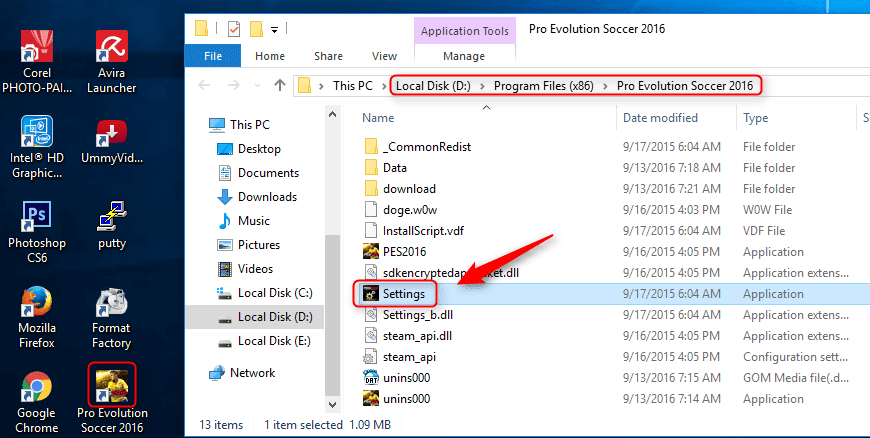Open the Manage ribbon tab
870x438 pixels.
point(464,56)
